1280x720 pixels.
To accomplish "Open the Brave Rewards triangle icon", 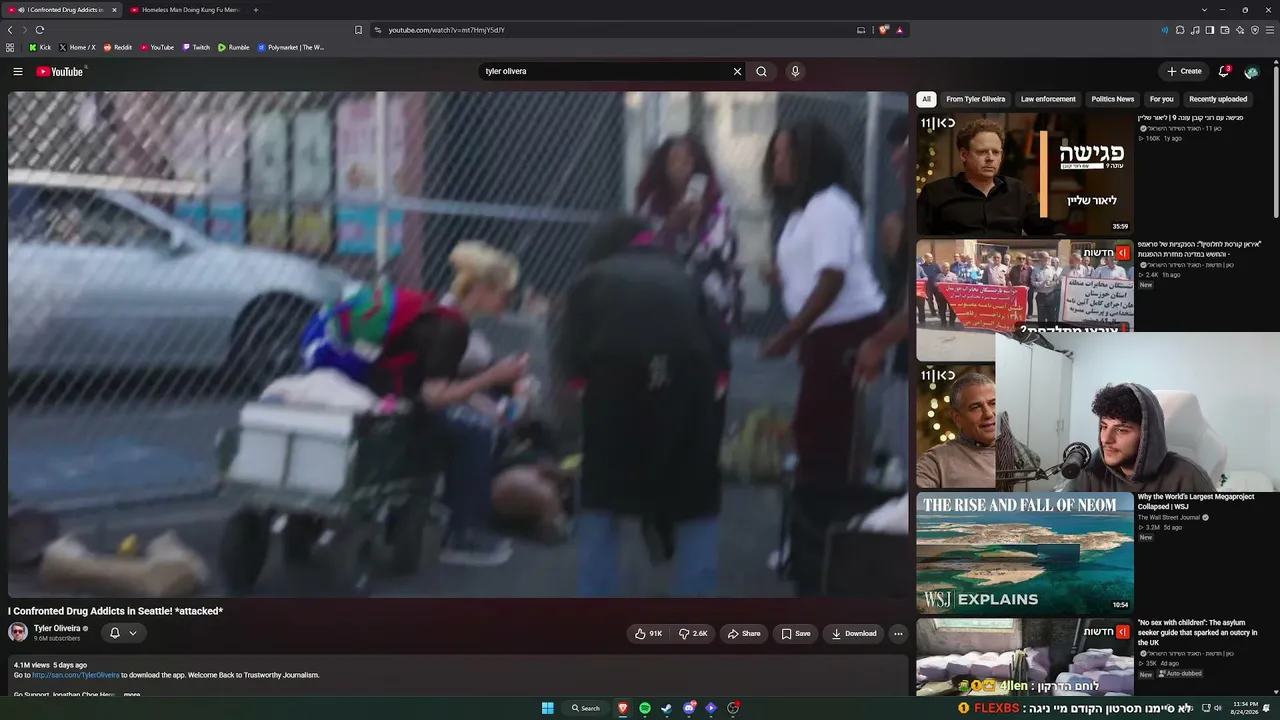I will click(900, 30).
